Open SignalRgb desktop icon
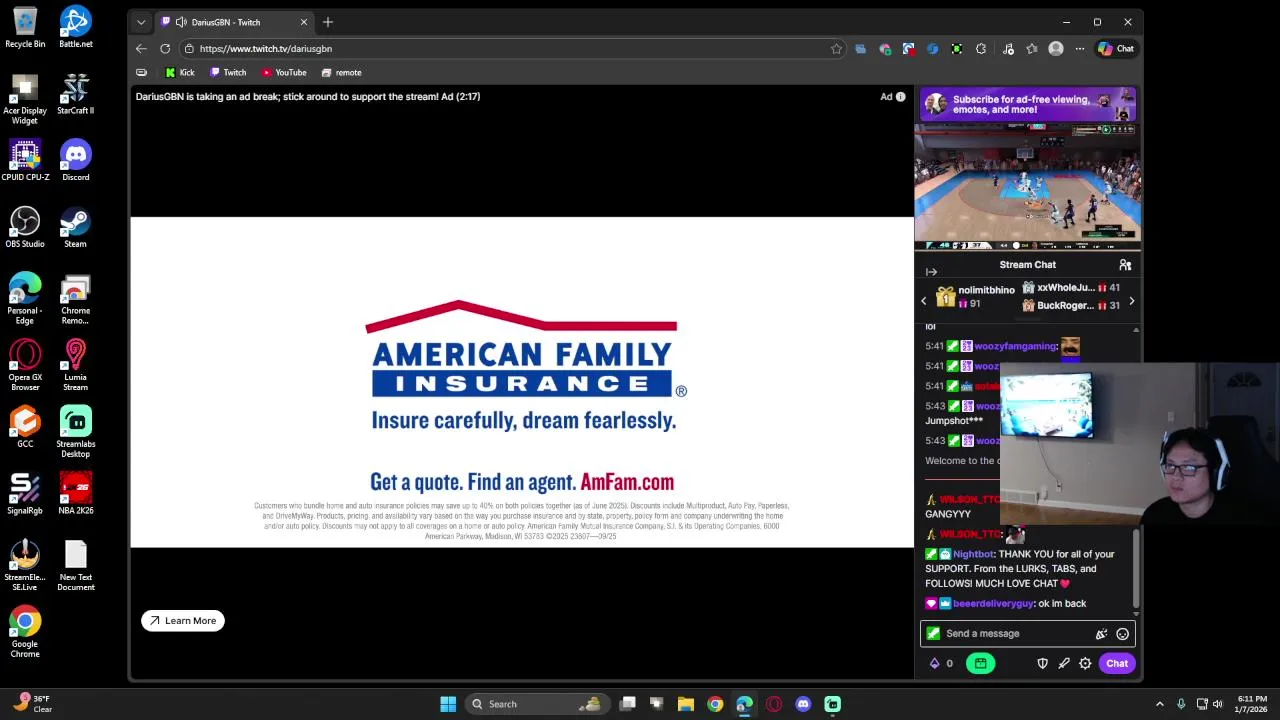Viewport: 1280px width, 720px height. point(25,494)
